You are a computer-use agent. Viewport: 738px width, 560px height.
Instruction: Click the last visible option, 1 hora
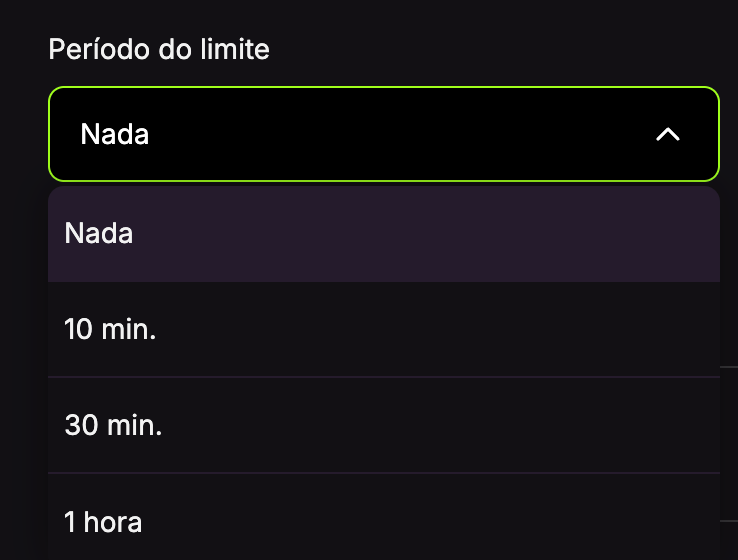(x=383, y=521)
